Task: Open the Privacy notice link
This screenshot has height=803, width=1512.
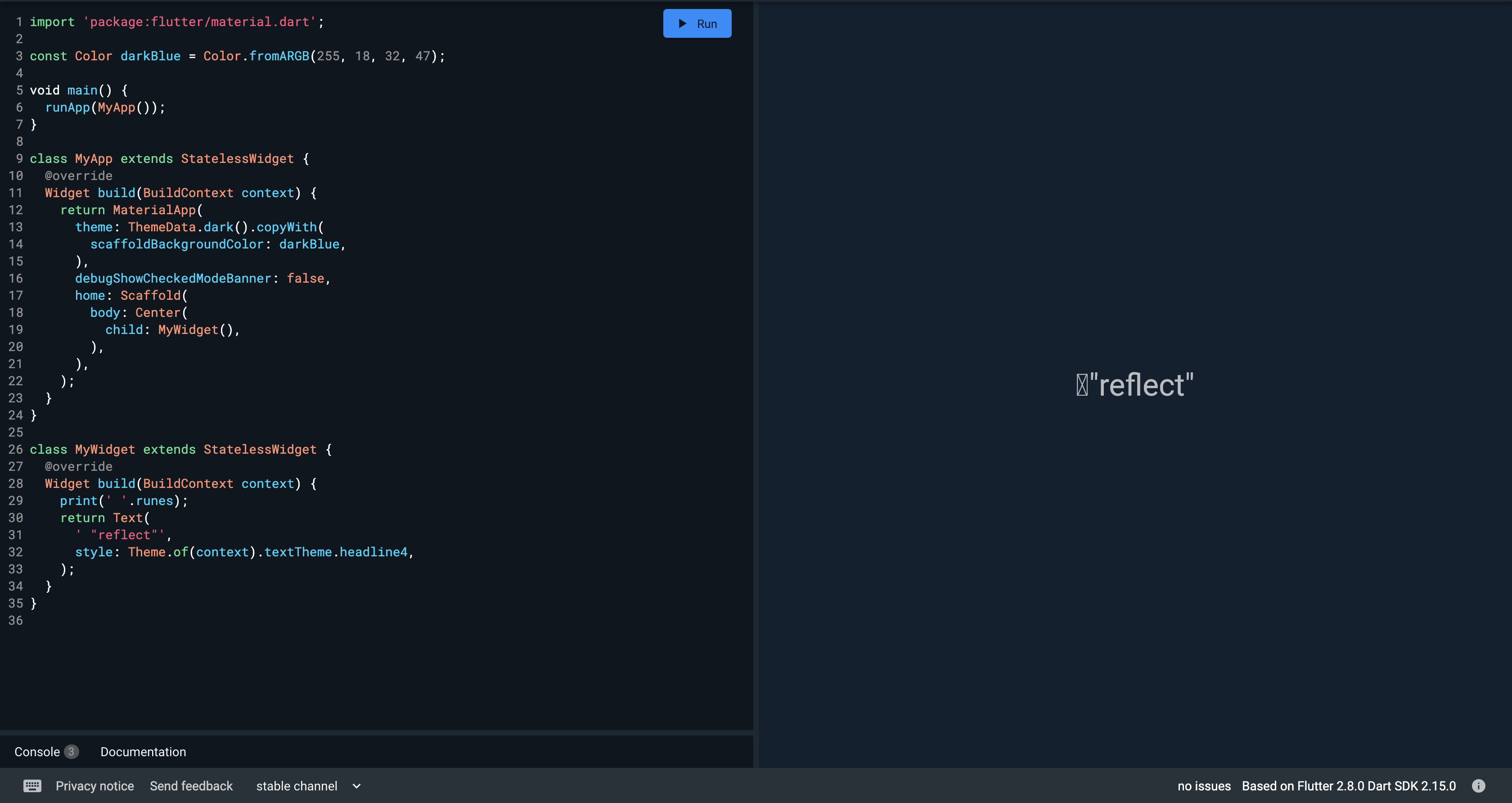Action: pos(94,786)
